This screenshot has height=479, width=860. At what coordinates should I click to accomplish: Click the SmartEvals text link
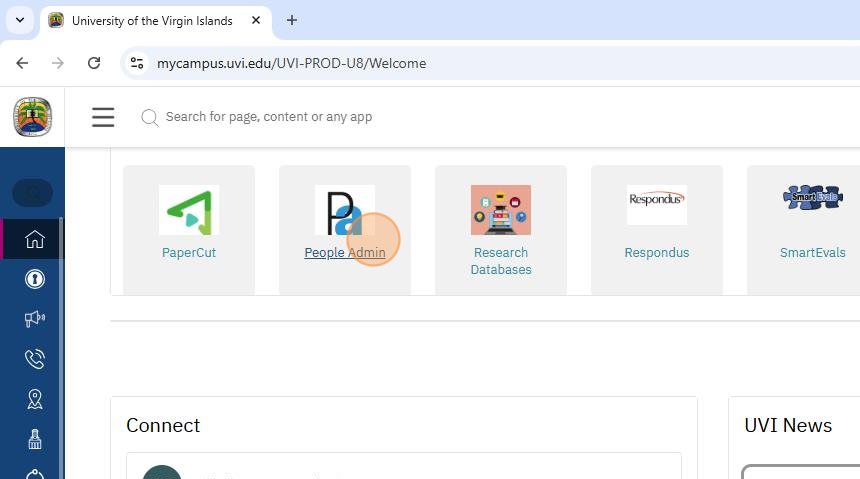812,253
